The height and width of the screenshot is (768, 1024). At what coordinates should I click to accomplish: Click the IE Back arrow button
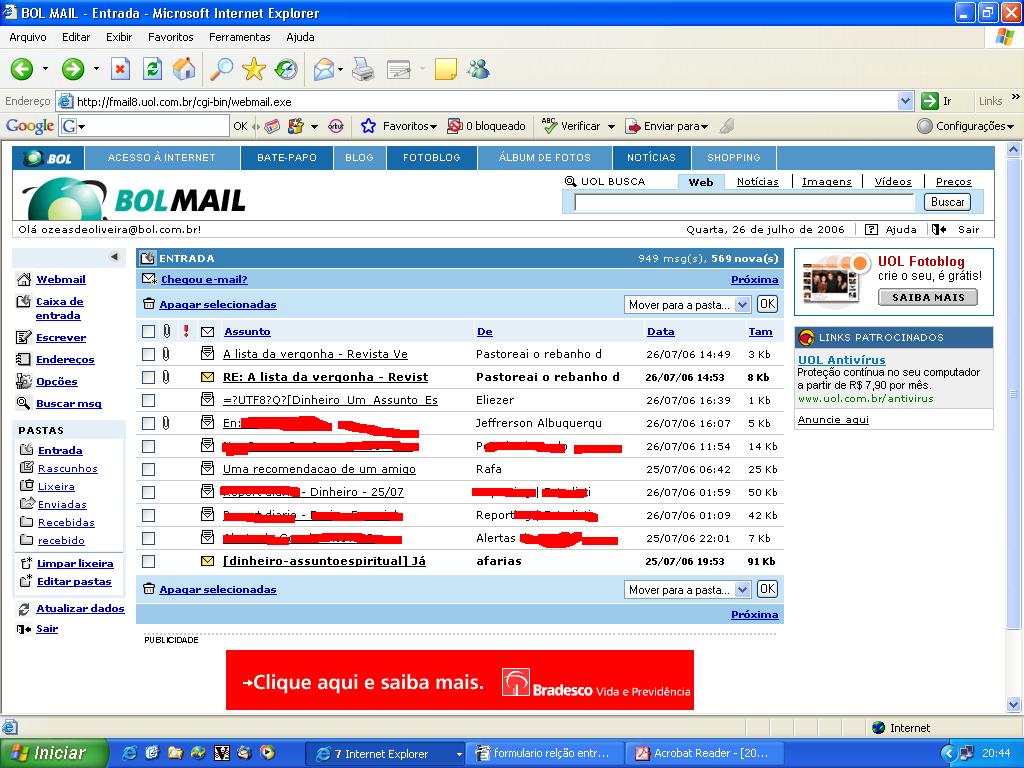22,69
